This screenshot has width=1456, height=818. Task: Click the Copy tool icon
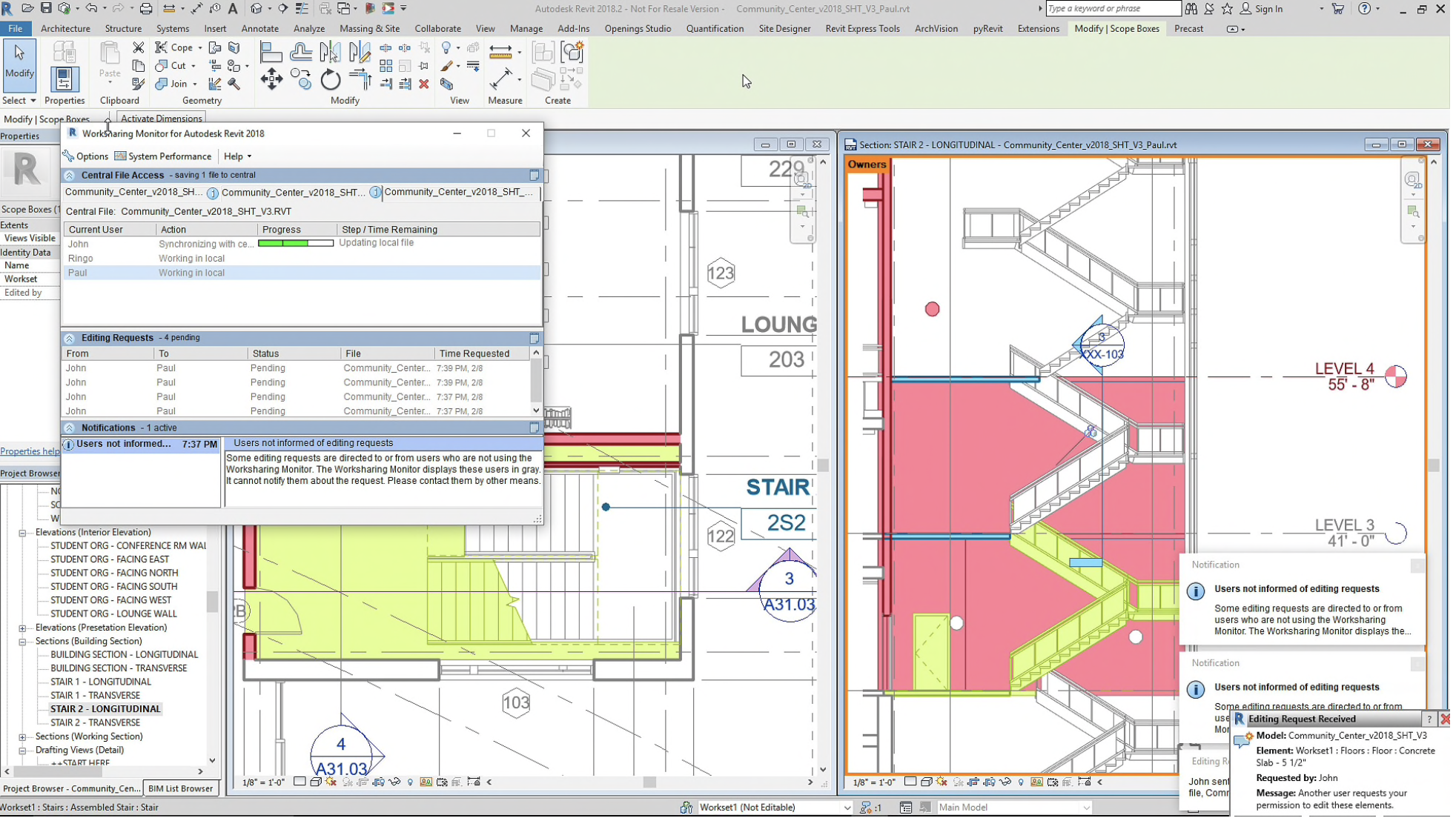click(x=301, y=79)
